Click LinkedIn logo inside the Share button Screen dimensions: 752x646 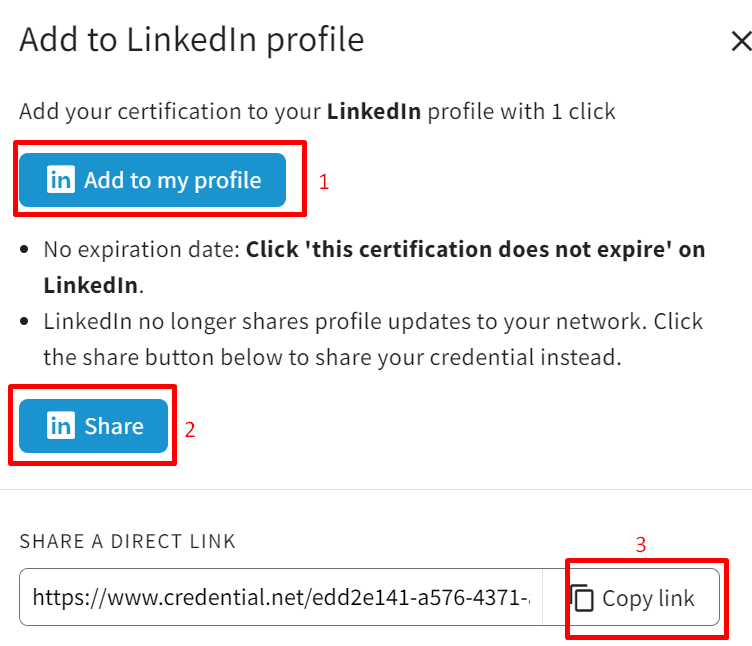[x=61, y=425]
